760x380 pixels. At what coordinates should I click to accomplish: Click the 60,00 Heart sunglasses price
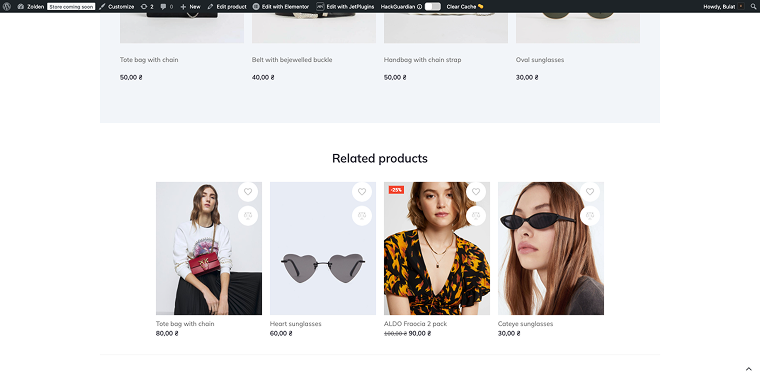pyautogui.click(x=281, y=334)
